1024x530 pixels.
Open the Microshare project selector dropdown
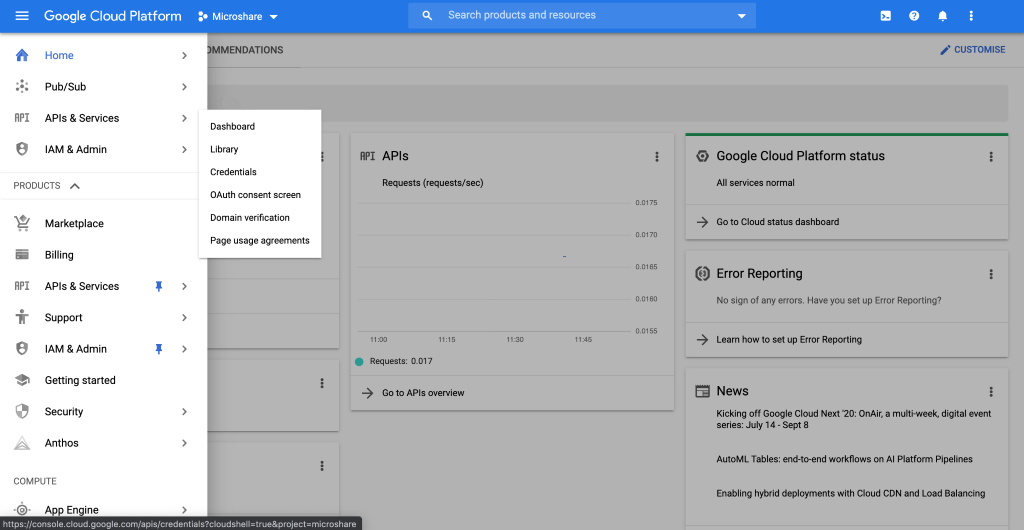(238, 16)
